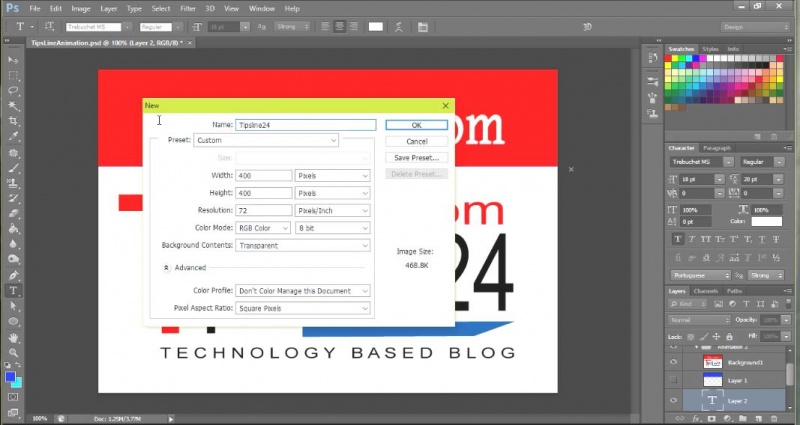Click Save Preset button
Image resolution: width=800 pixels, height=425 pixels.
[417, 158]
